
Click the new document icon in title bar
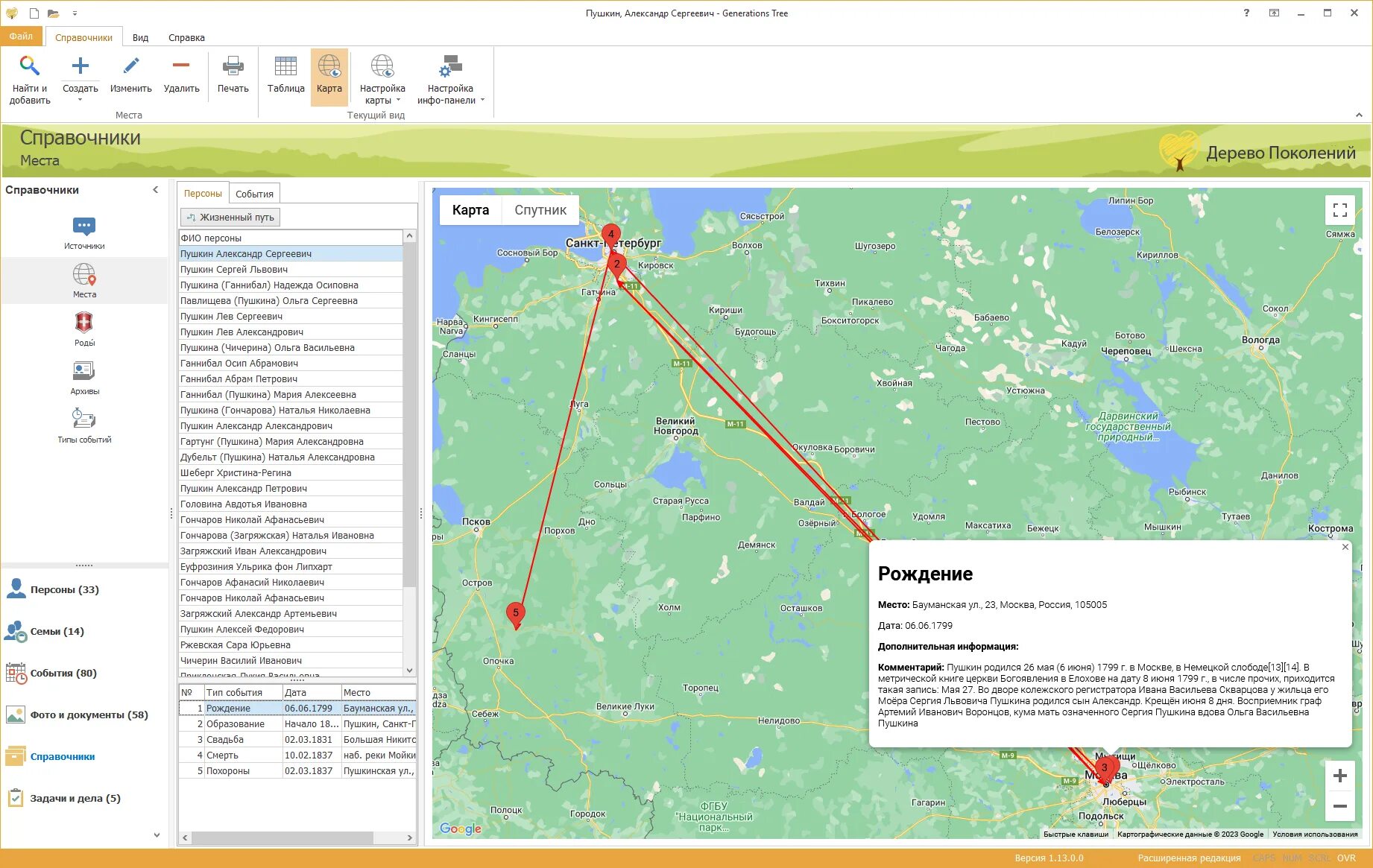point(34,13)
